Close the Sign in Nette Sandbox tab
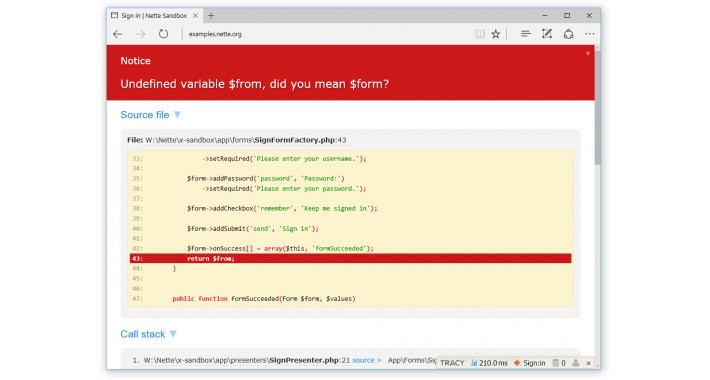Image resolution: width=710 pixels, height=380 pixels. 195,15
